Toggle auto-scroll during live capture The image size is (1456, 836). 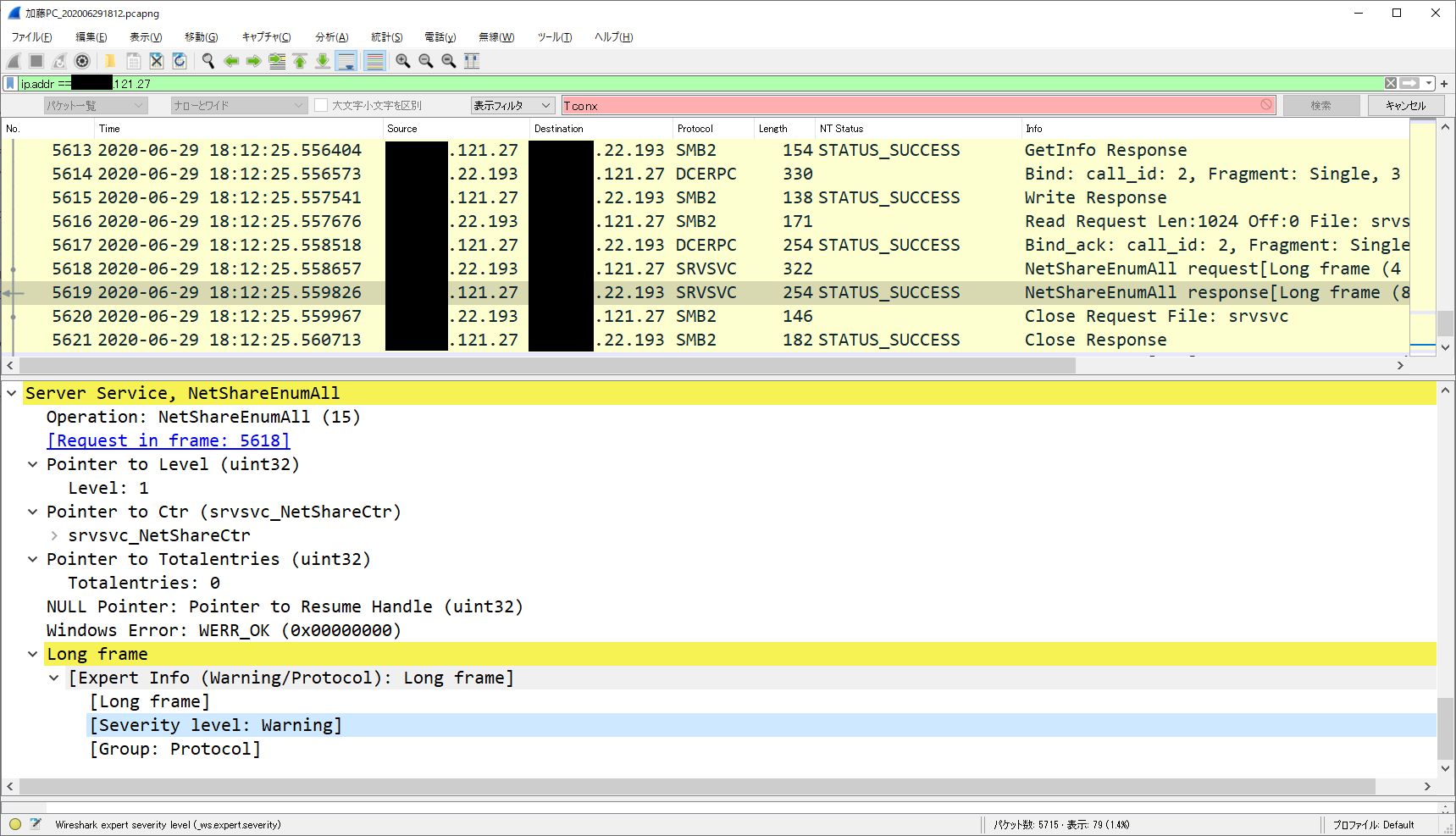[346, 61]
